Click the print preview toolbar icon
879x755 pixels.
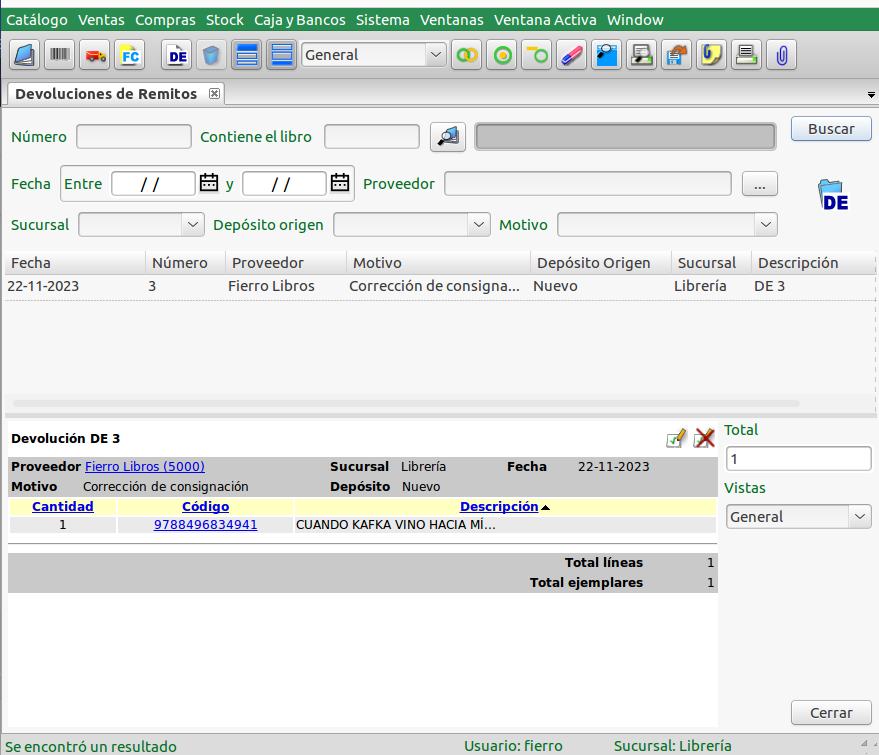tap(641, 55)
